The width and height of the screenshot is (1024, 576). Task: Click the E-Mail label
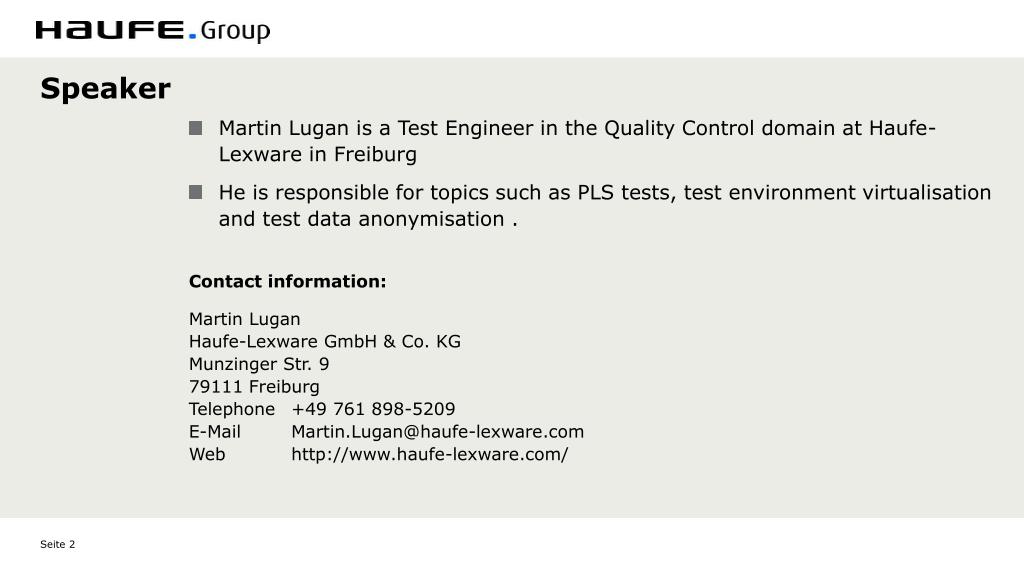[x=214, y=432]
